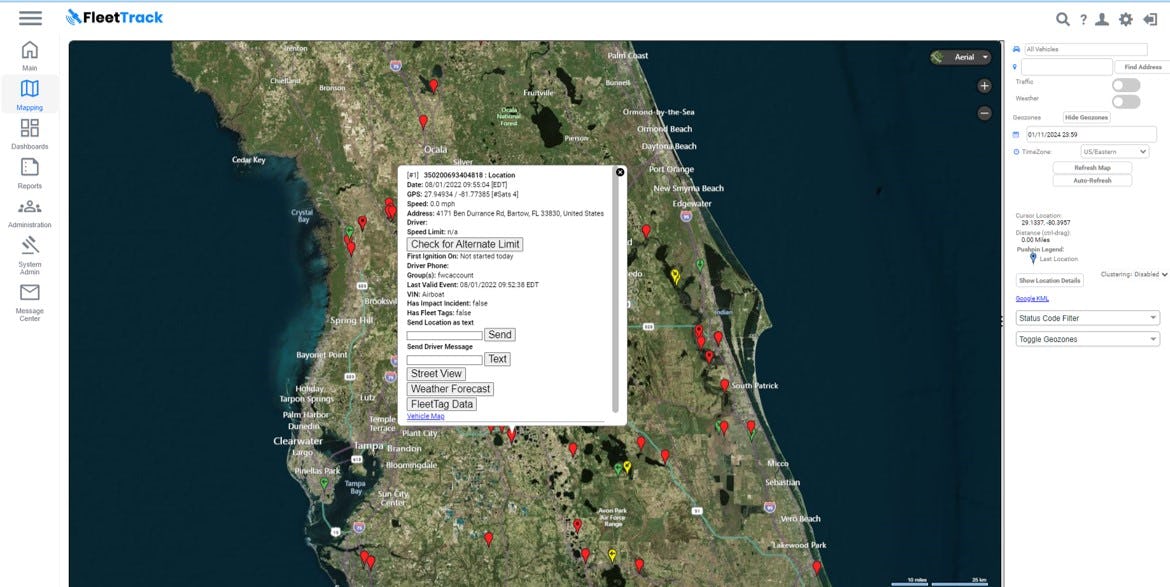Open the settings gear icon
1170x587 pixels.
[x=1126, y=19]
